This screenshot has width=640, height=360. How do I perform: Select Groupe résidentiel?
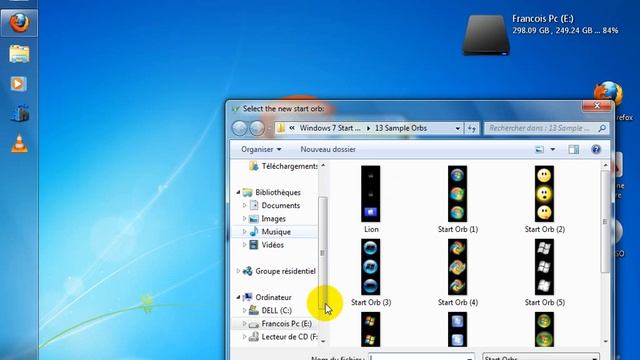click(285, 271)
